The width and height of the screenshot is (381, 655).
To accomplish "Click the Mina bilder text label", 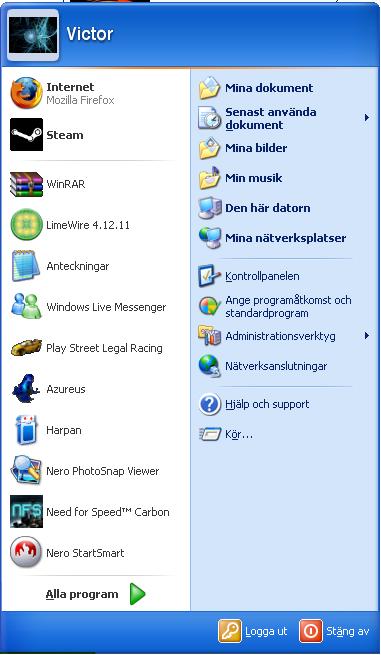I will tap(256, 148).
